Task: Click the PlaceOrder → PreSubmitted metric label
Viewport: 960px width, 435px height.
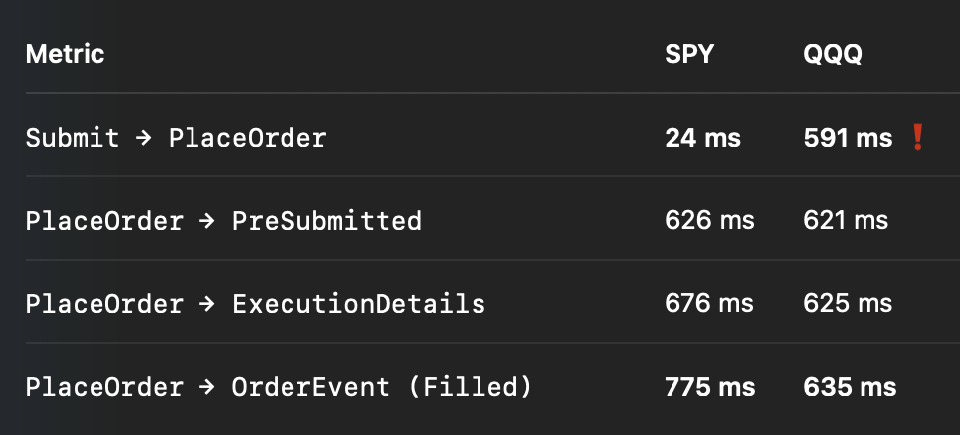Action: pyautogui.click(x=223, y=221)
